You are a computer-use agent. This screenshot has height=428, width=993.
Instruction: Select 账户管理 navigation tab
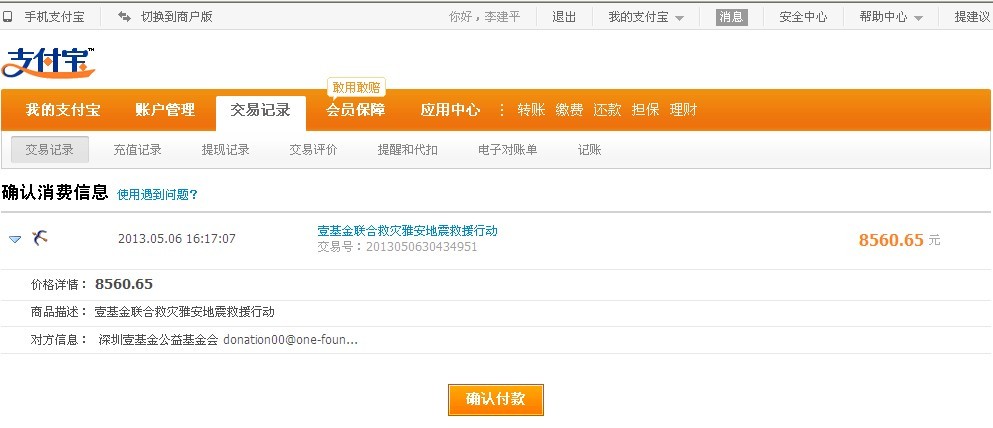165,110
